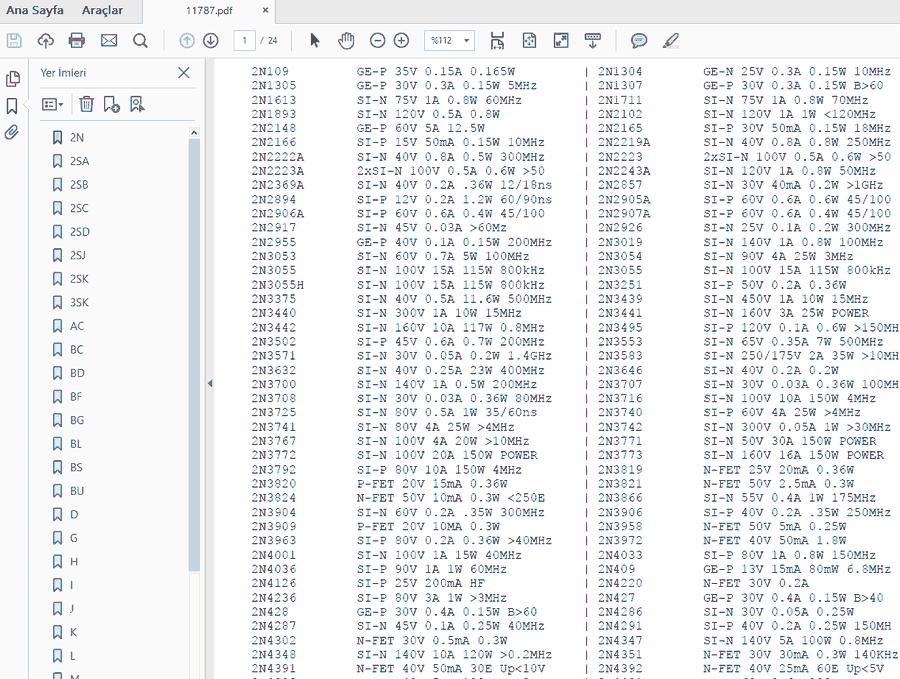Click the 2N3819 part entry
Image resolution: width=900 pixels, height=679 pixels.
click(x=620, y=470)
